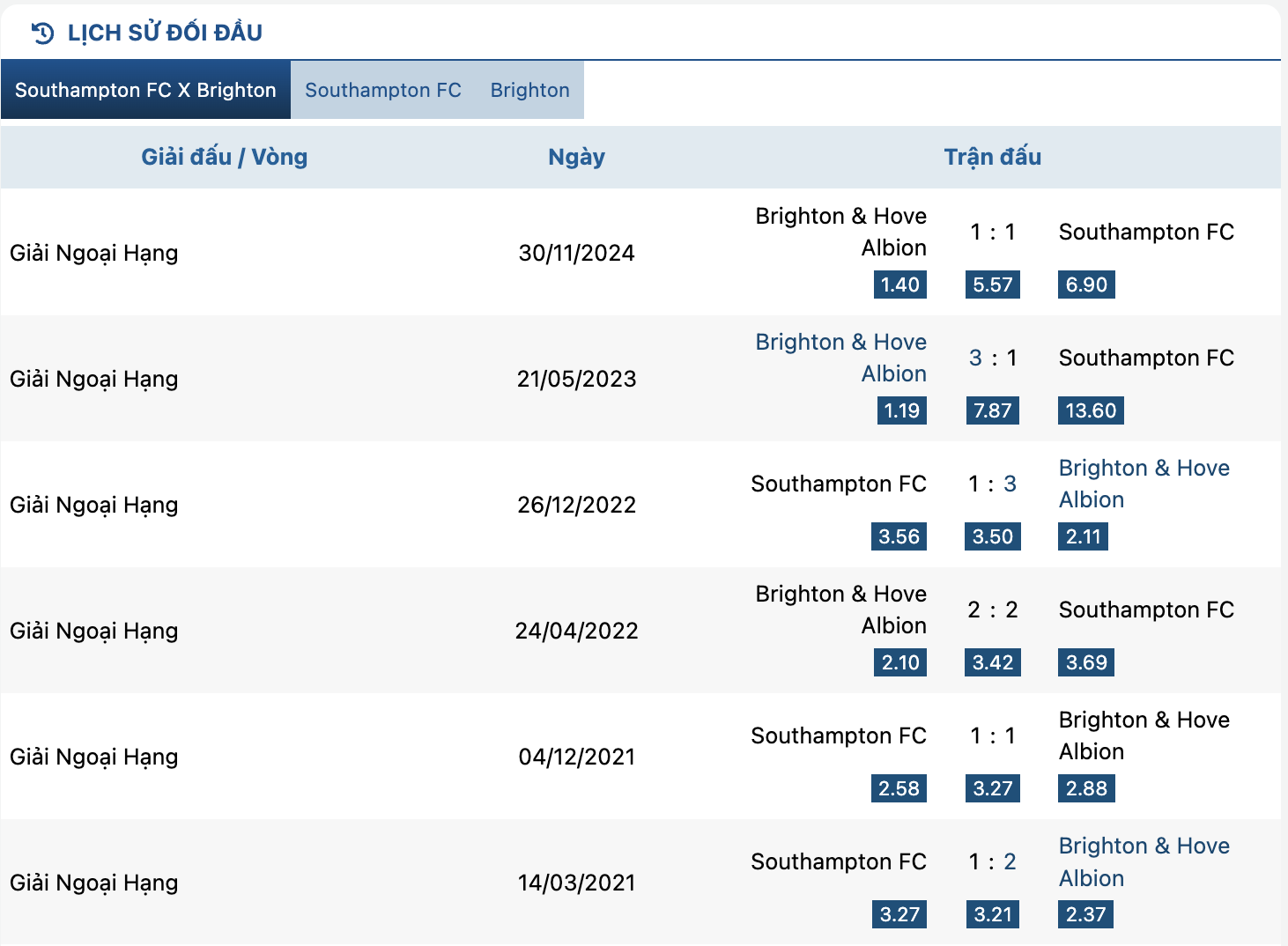Click Giải Ngoại Hạng in the 04/12/2021 row

(94, 758)
